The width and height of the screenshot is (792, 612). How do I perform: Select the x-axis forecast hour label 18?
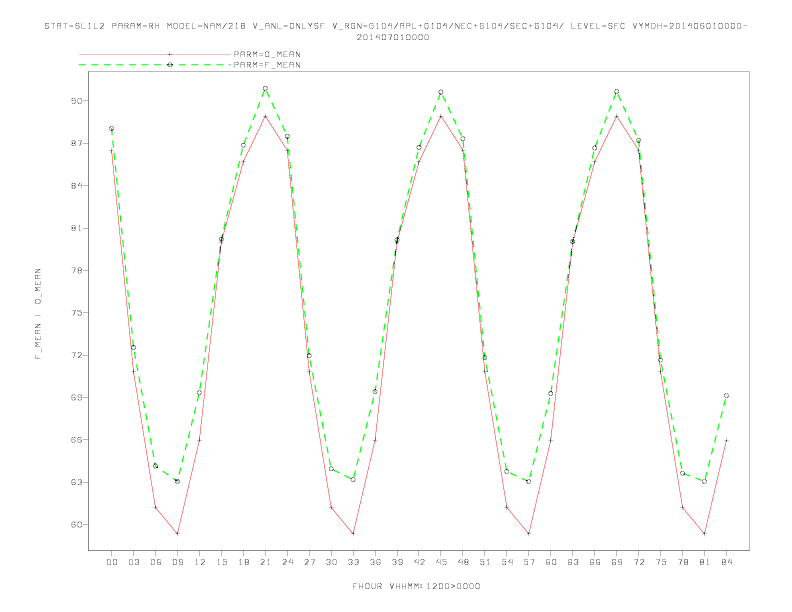(243, 562)
